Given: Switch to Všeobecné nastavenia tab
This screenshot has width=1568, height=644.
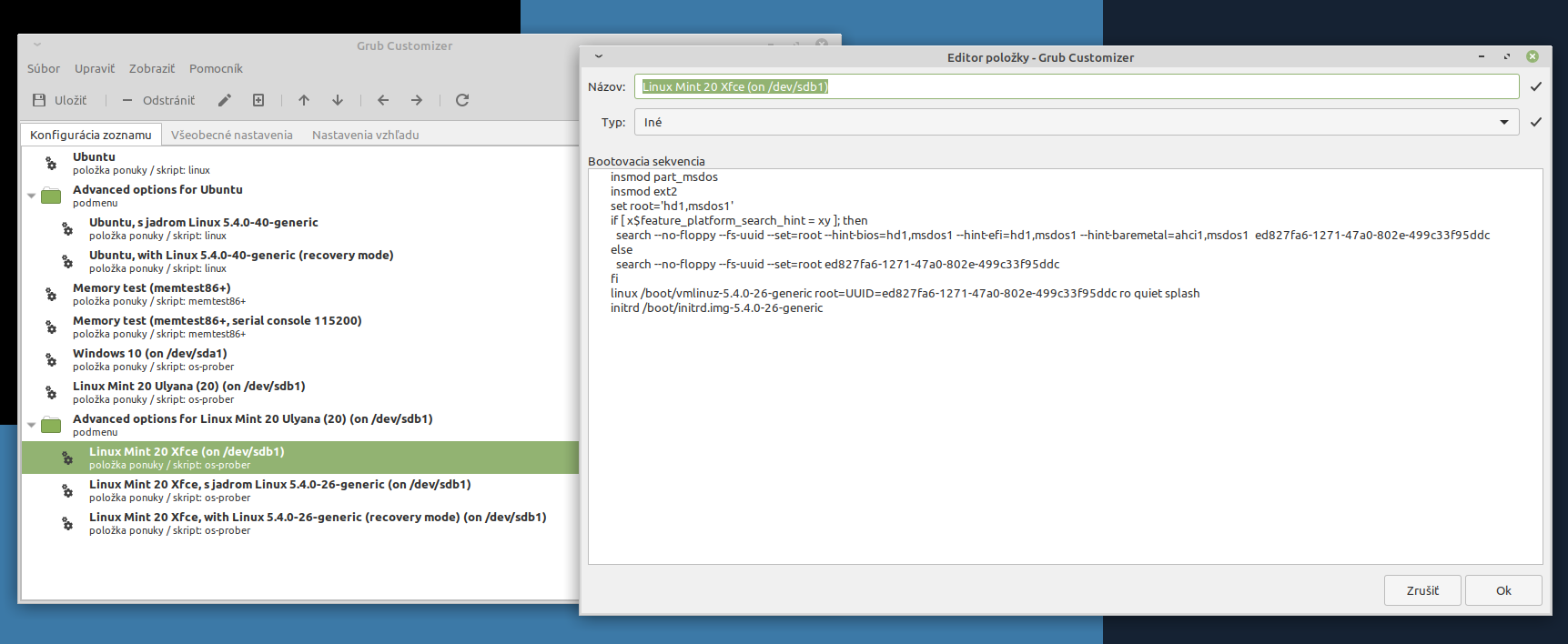Looking at the screenshot, I should click(232, 135).
